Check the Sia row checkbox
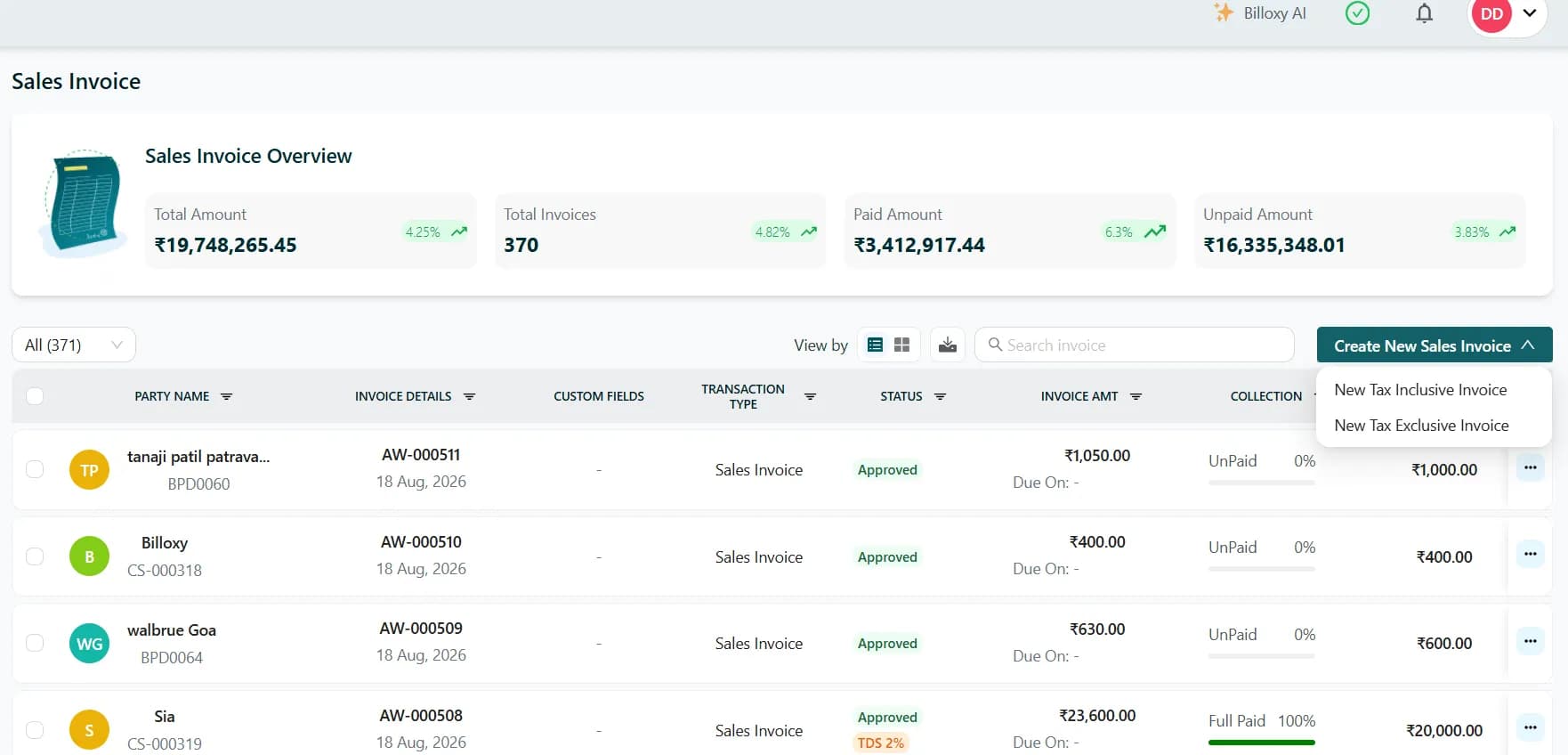 [x=35, y=730]
